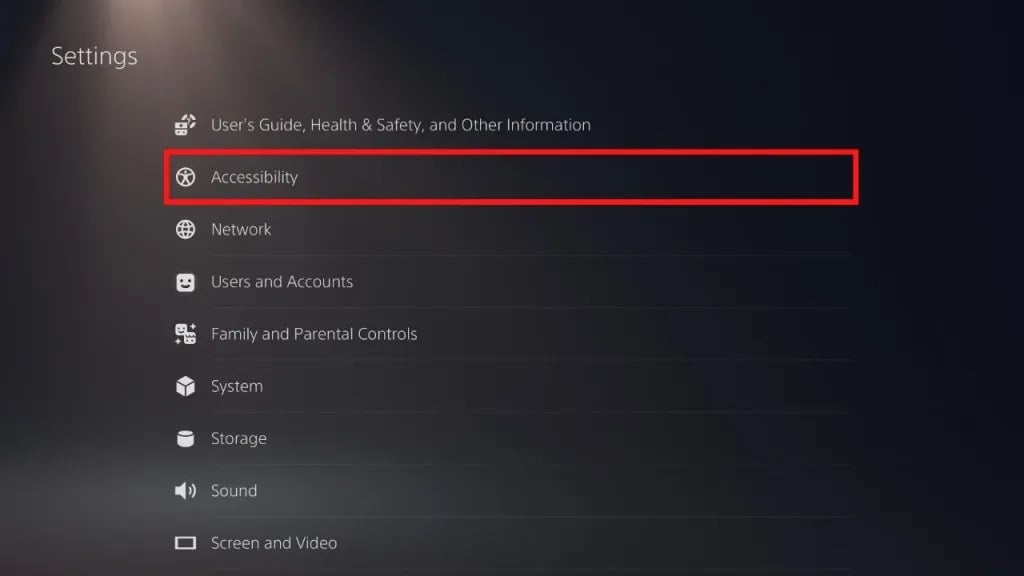Open the Network settings label

(241, 229)
